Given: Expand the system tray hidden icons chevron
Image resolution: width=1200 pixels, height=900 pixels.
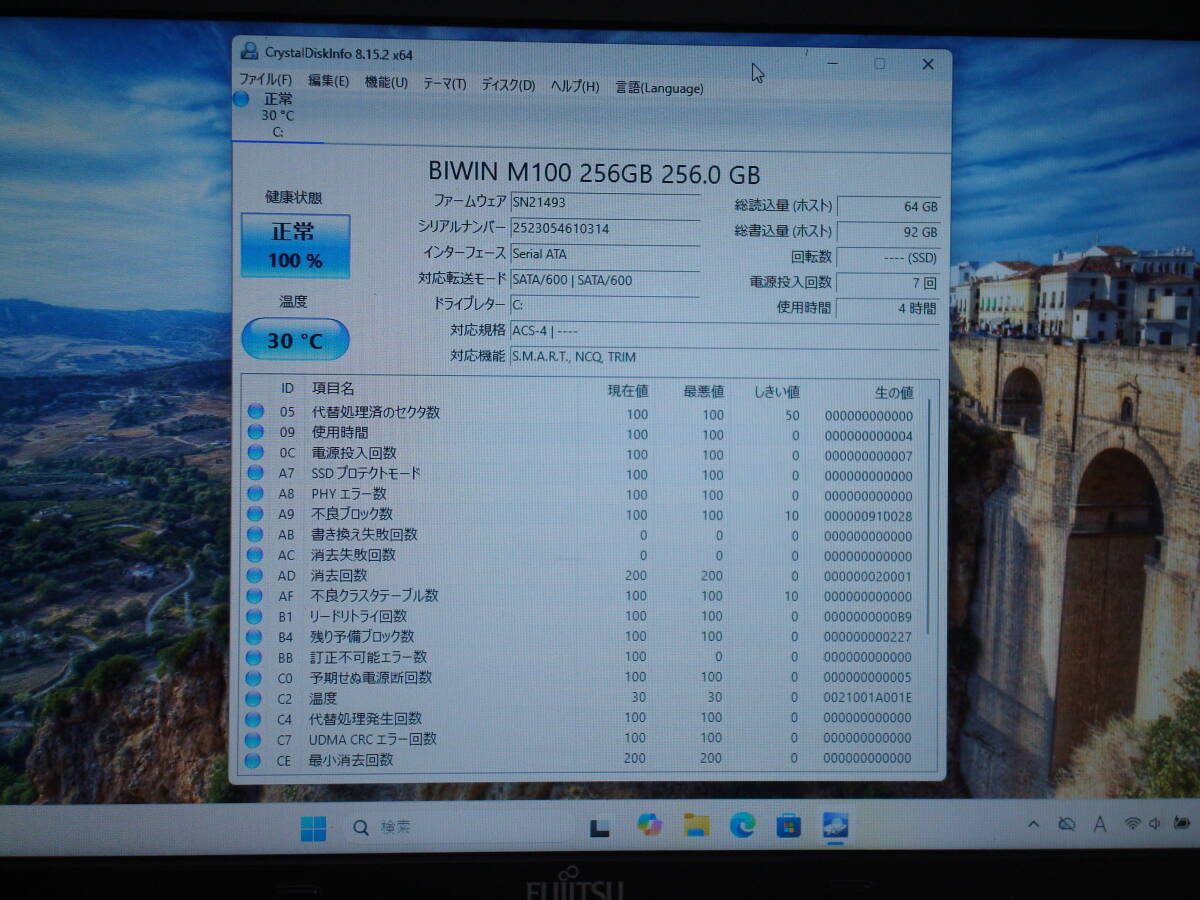Looking at the screenshot, I should pos(1034,824).
